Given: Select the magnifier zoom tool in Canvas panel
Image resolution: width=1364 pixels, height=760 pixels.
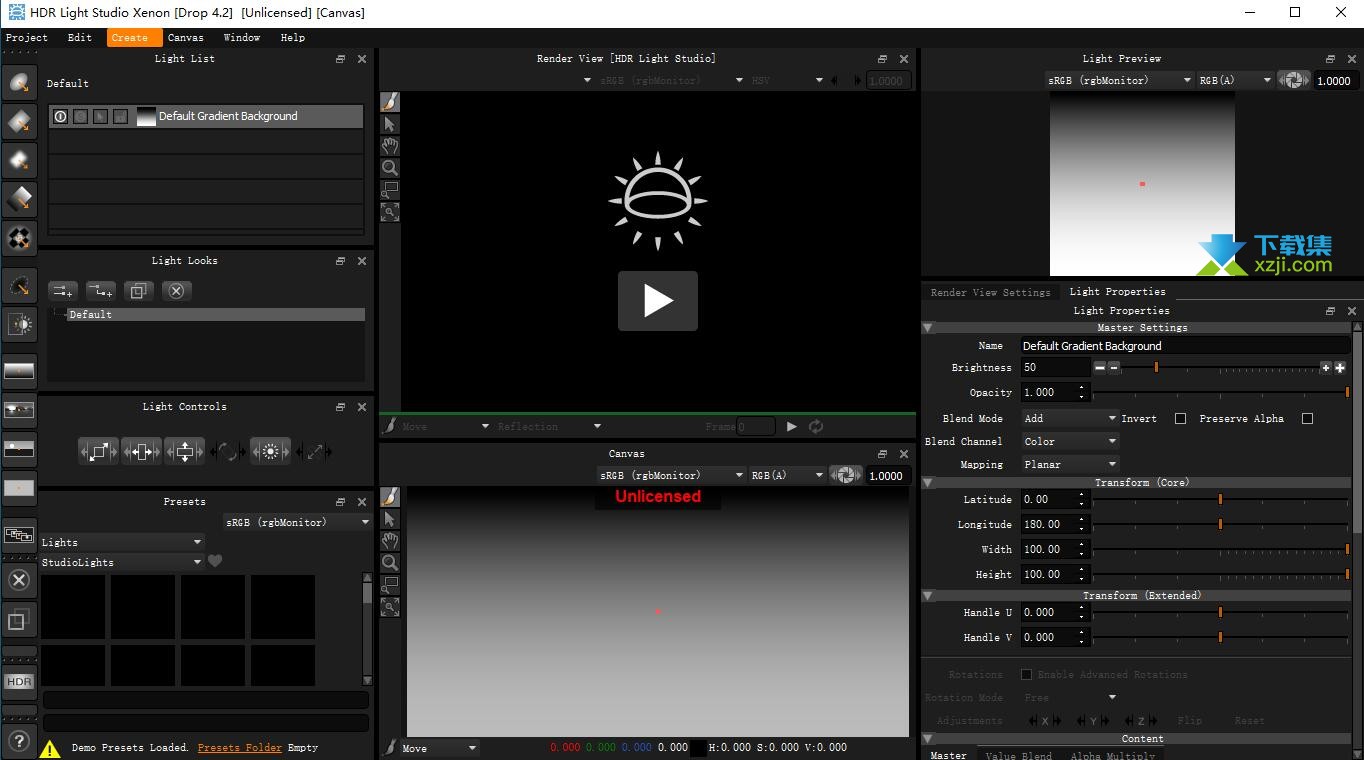Looking at the screenshot, I should pyautogui.click(x=390, y=563).
